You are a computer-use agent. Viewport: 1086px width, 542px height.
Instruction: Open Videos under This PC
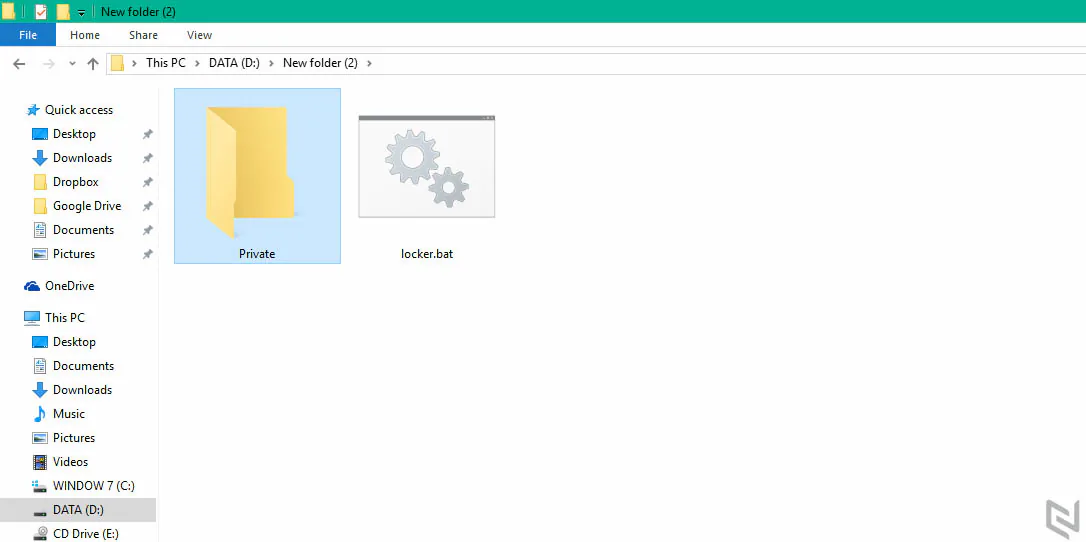[x=70, y=462]
